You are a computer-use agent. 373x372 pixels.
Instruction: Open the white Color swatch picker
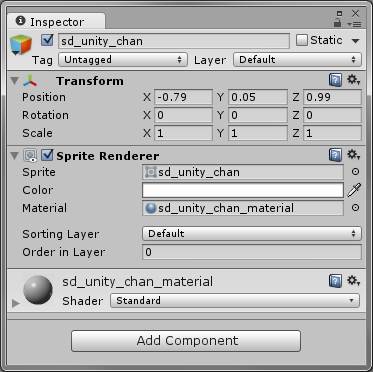[x=243, y=190]
